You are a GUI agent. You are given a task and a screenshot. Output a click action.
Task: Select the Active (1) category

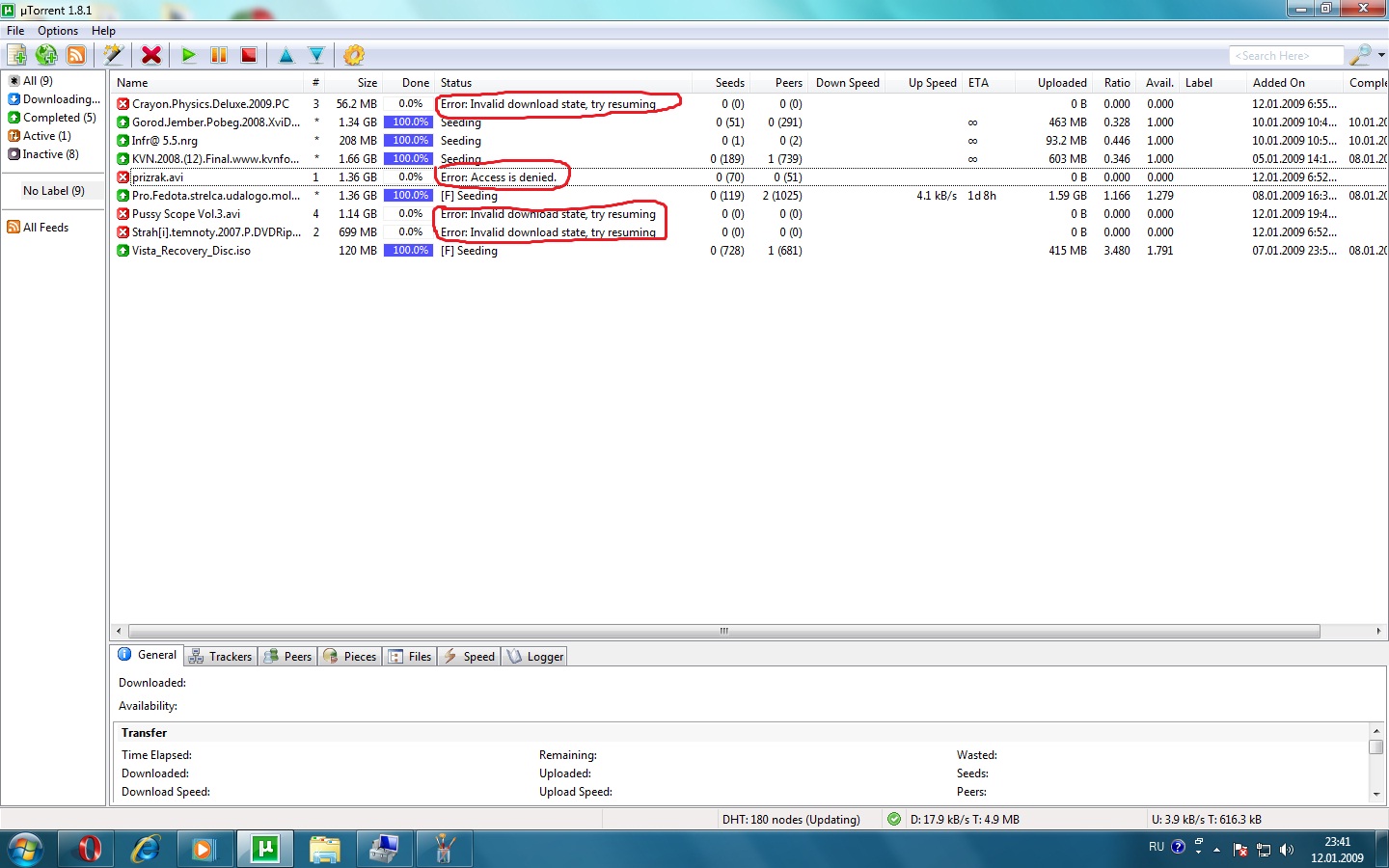40,136
